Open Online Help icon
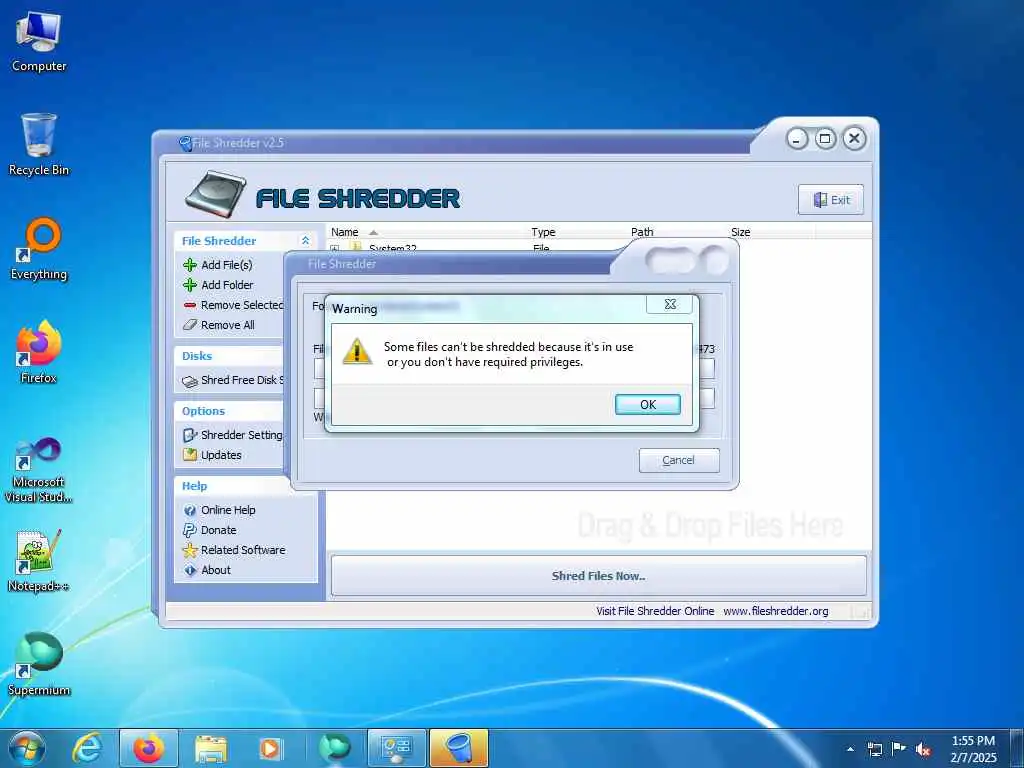This screenshot has height=768, width=1024. tap(190, 510)
